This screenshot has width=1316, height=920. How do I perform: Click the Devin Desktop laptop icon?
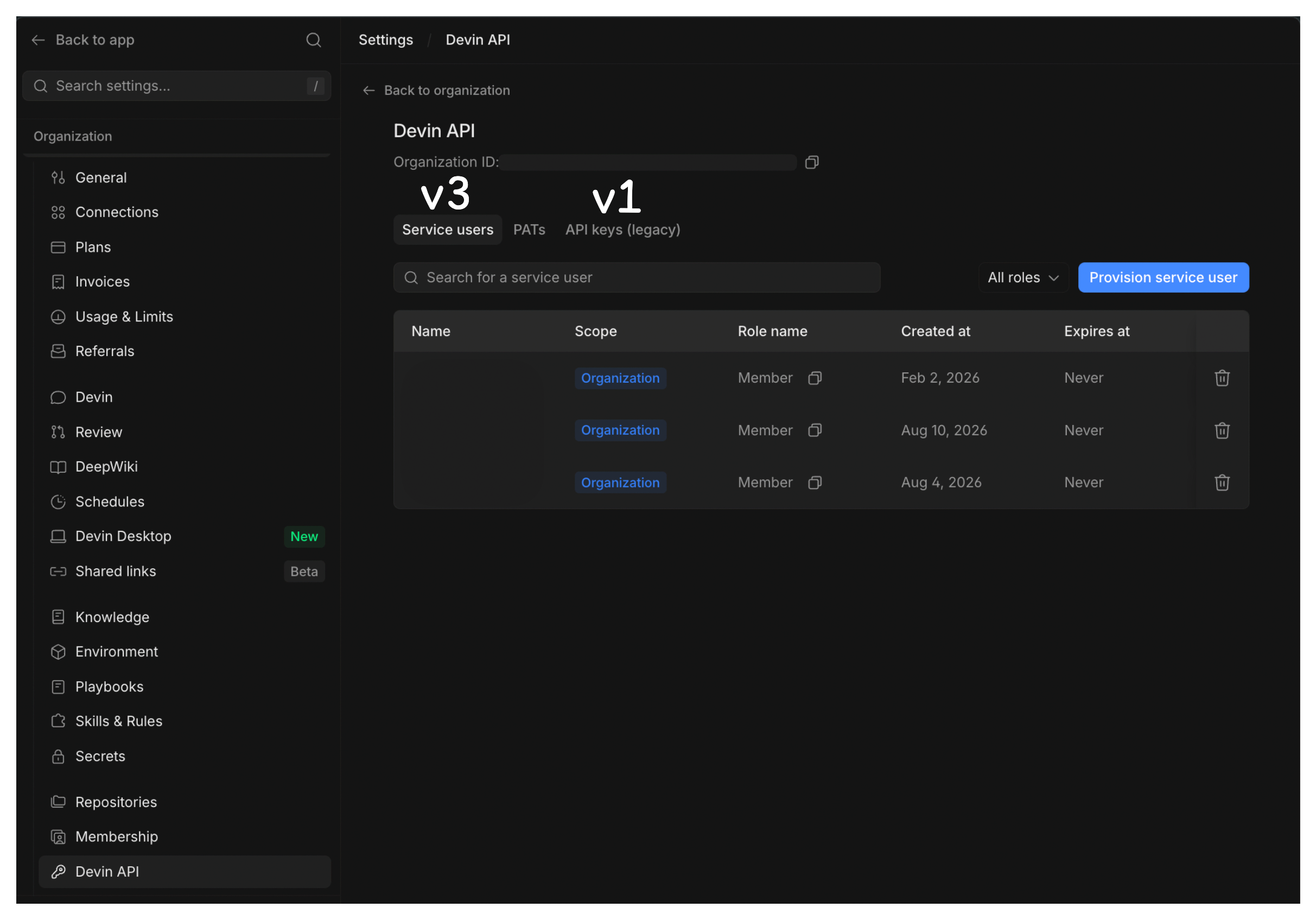pyautogui.click(x=58, y=536)
